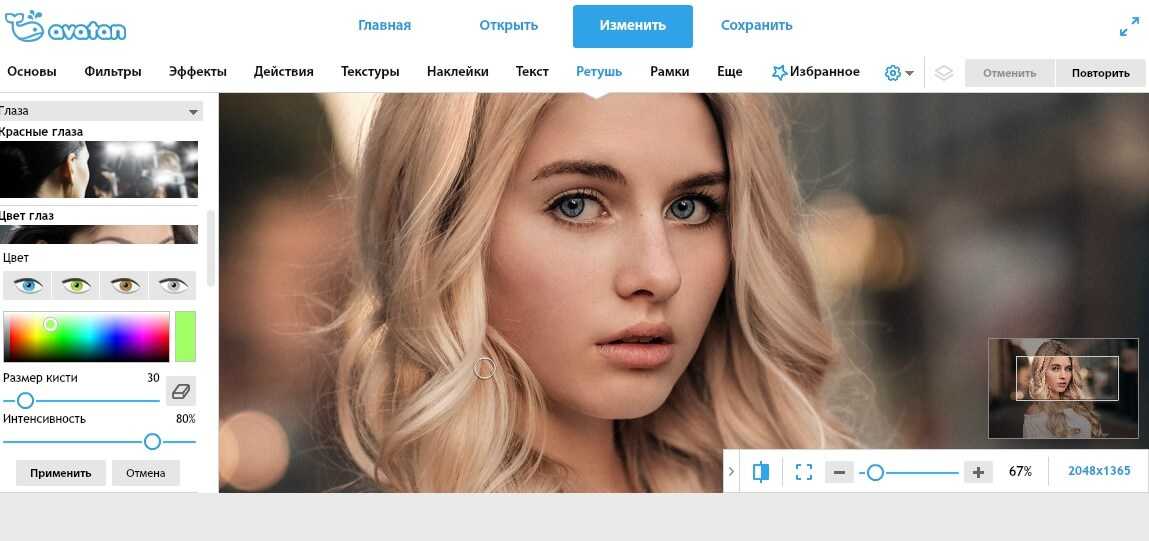Click the zoom out minus button

tap(840, 473)
